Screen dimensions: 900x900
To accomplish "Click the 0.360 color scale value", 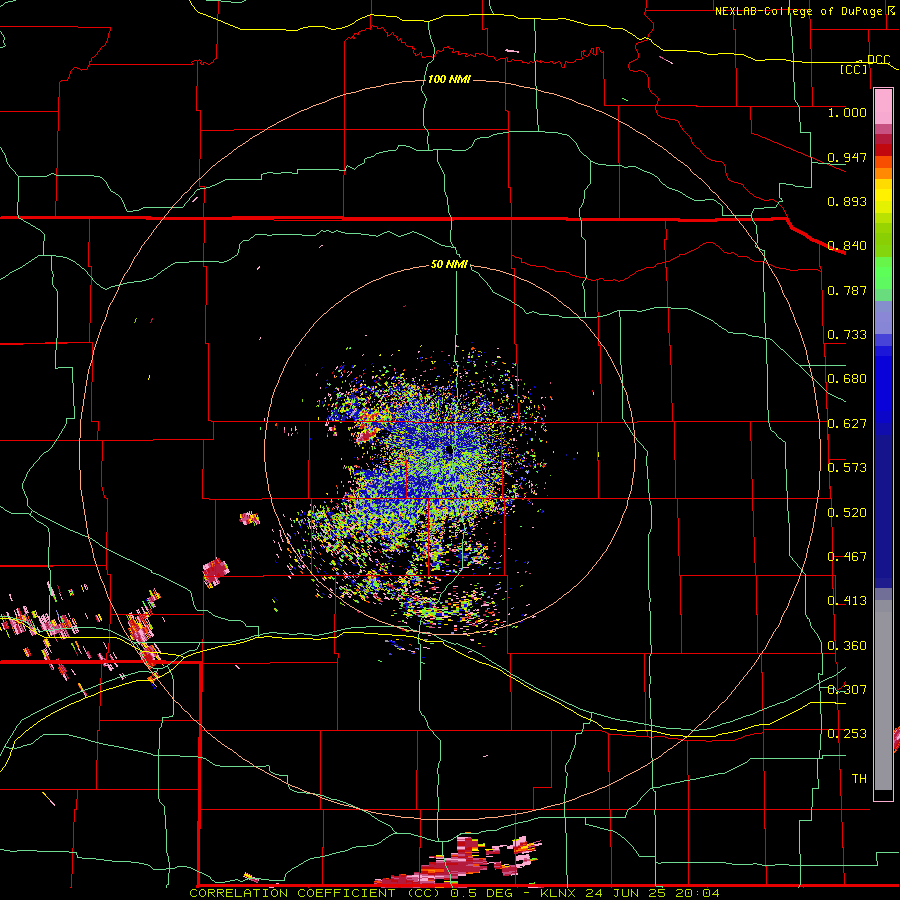I will pos(847,646).
